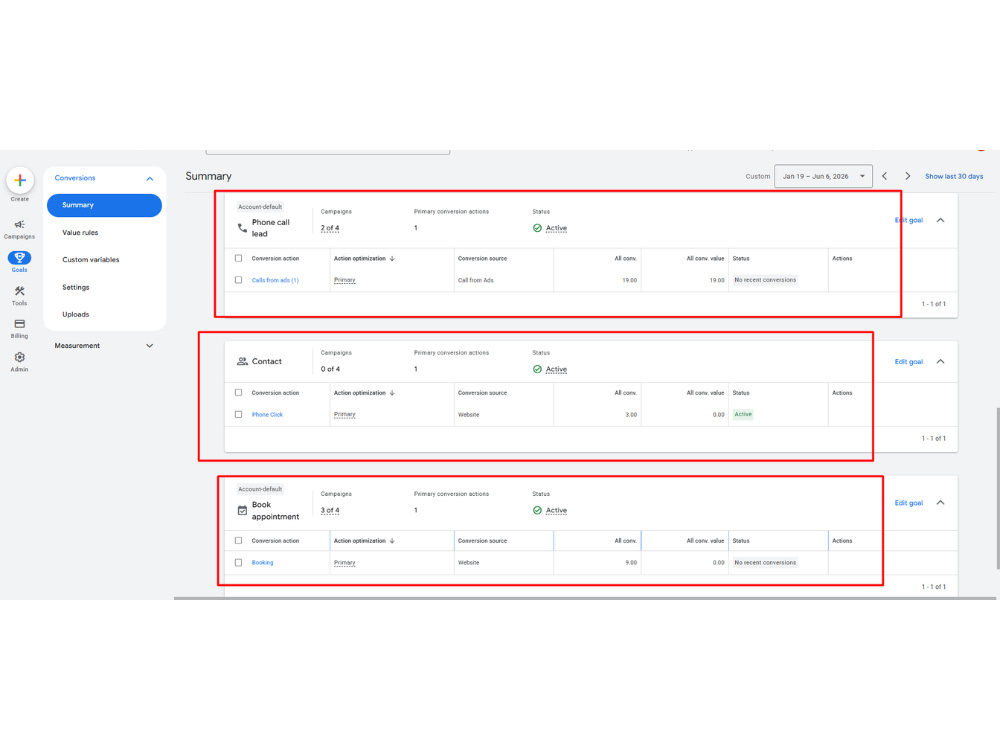Click Primary in Calls from ads row

(x=344, y=280)
